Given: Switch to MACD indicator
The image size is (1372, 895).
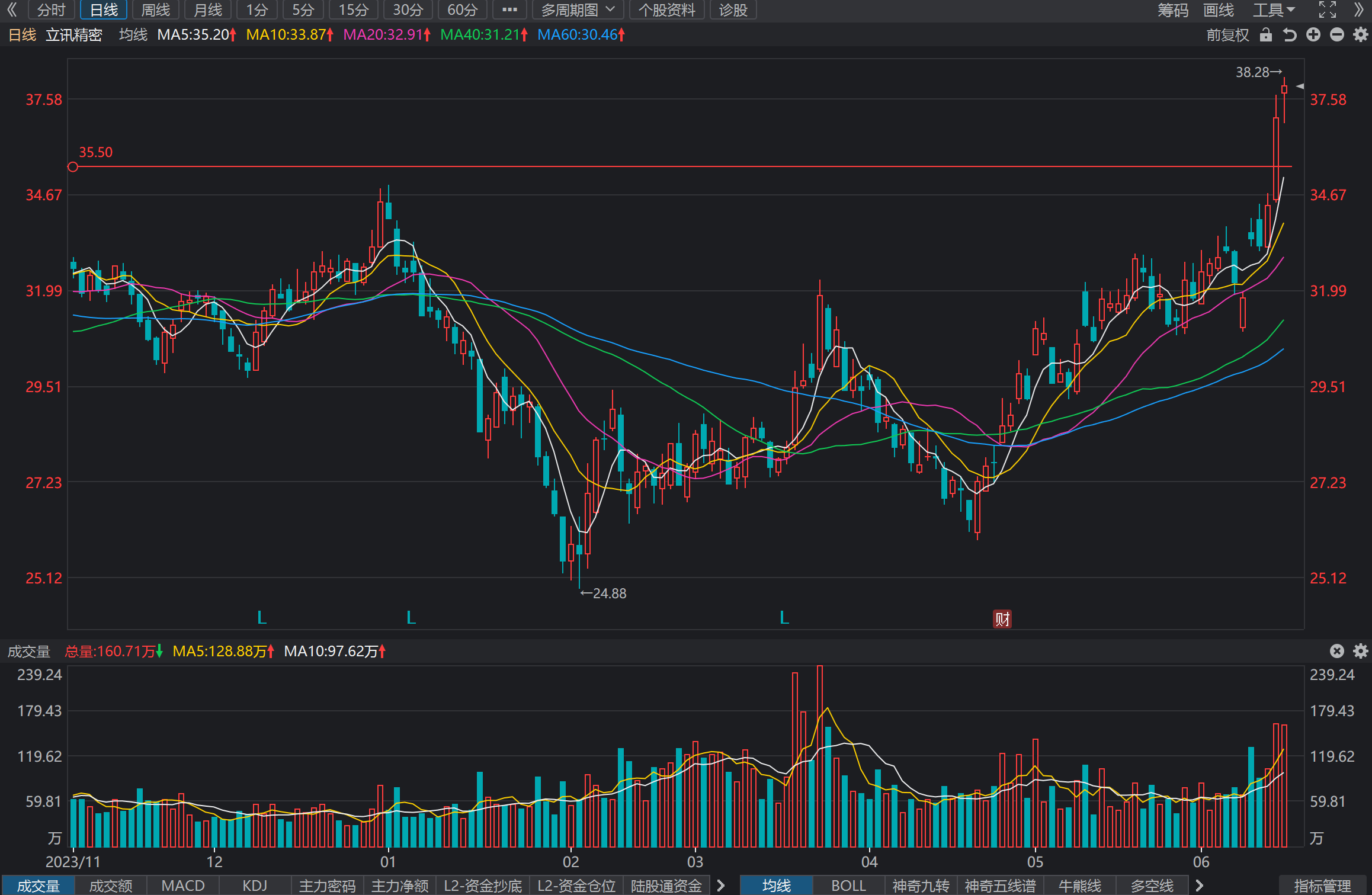Looking at the screenshot, I should 183,886.
